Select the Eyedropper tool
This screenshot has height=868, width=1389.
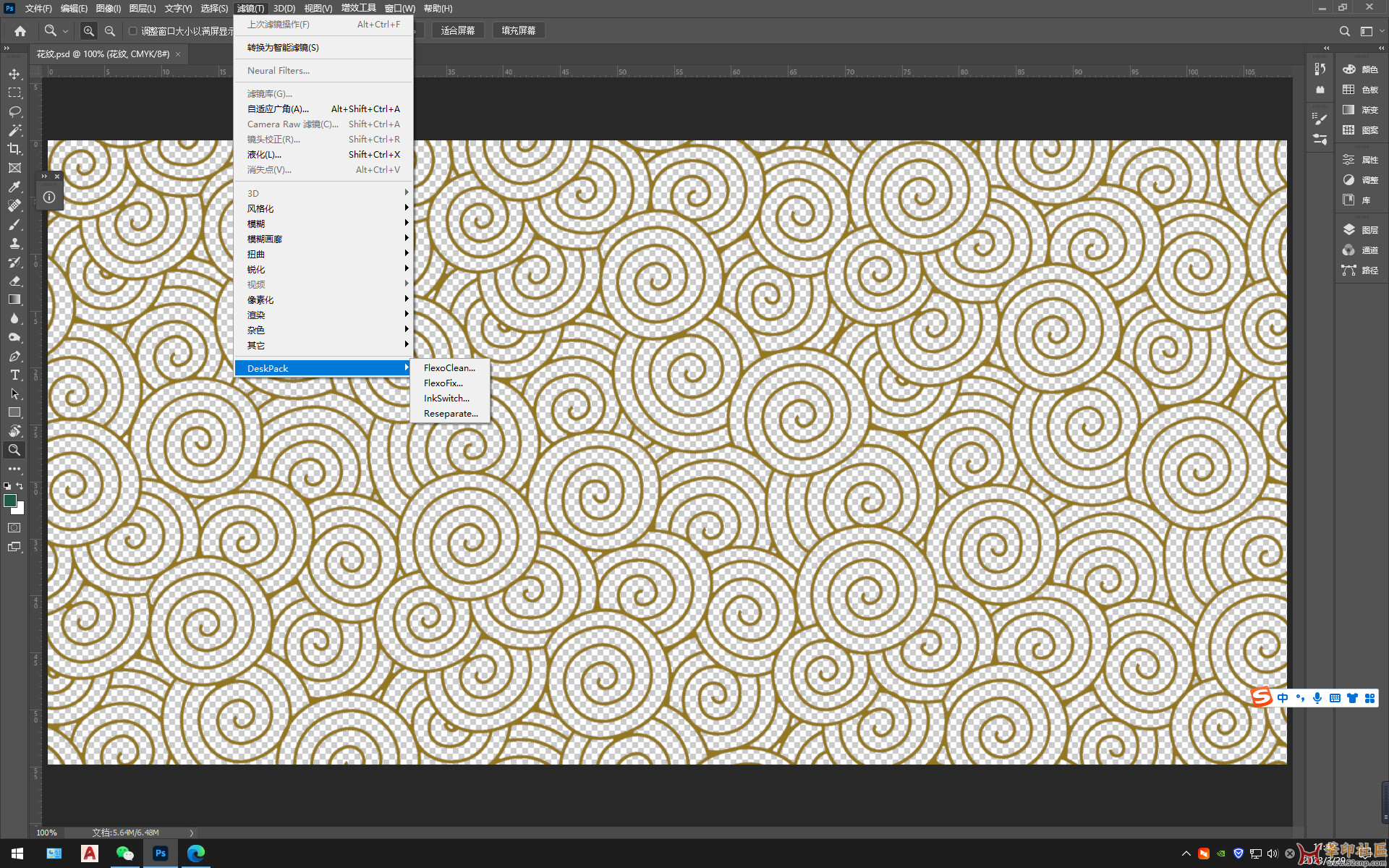pos(14,187)
